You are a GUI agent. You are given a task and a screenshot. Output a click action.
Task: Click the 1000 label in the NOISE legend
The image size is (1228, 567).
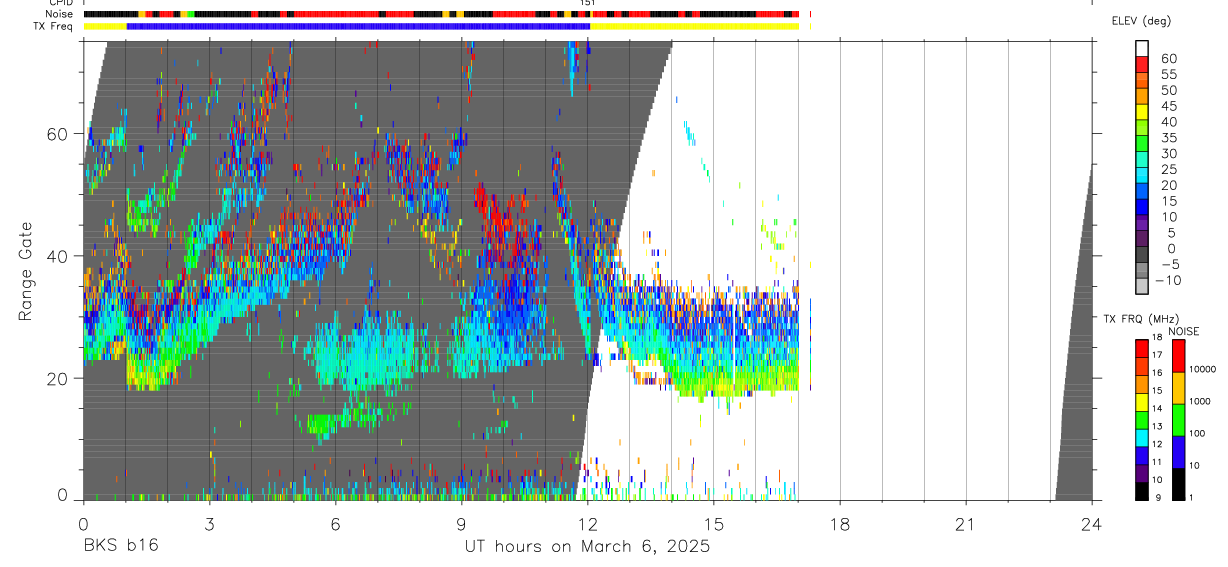(1200, 401)
